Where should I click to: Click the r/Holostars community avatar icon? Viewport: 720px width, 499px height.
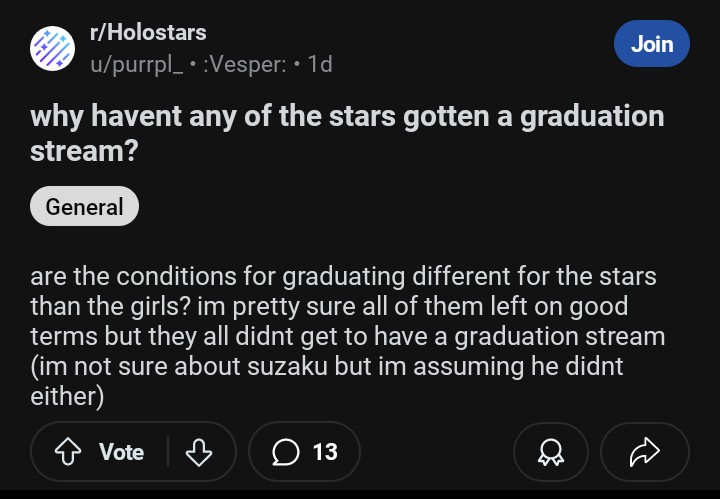click(51, 49)
